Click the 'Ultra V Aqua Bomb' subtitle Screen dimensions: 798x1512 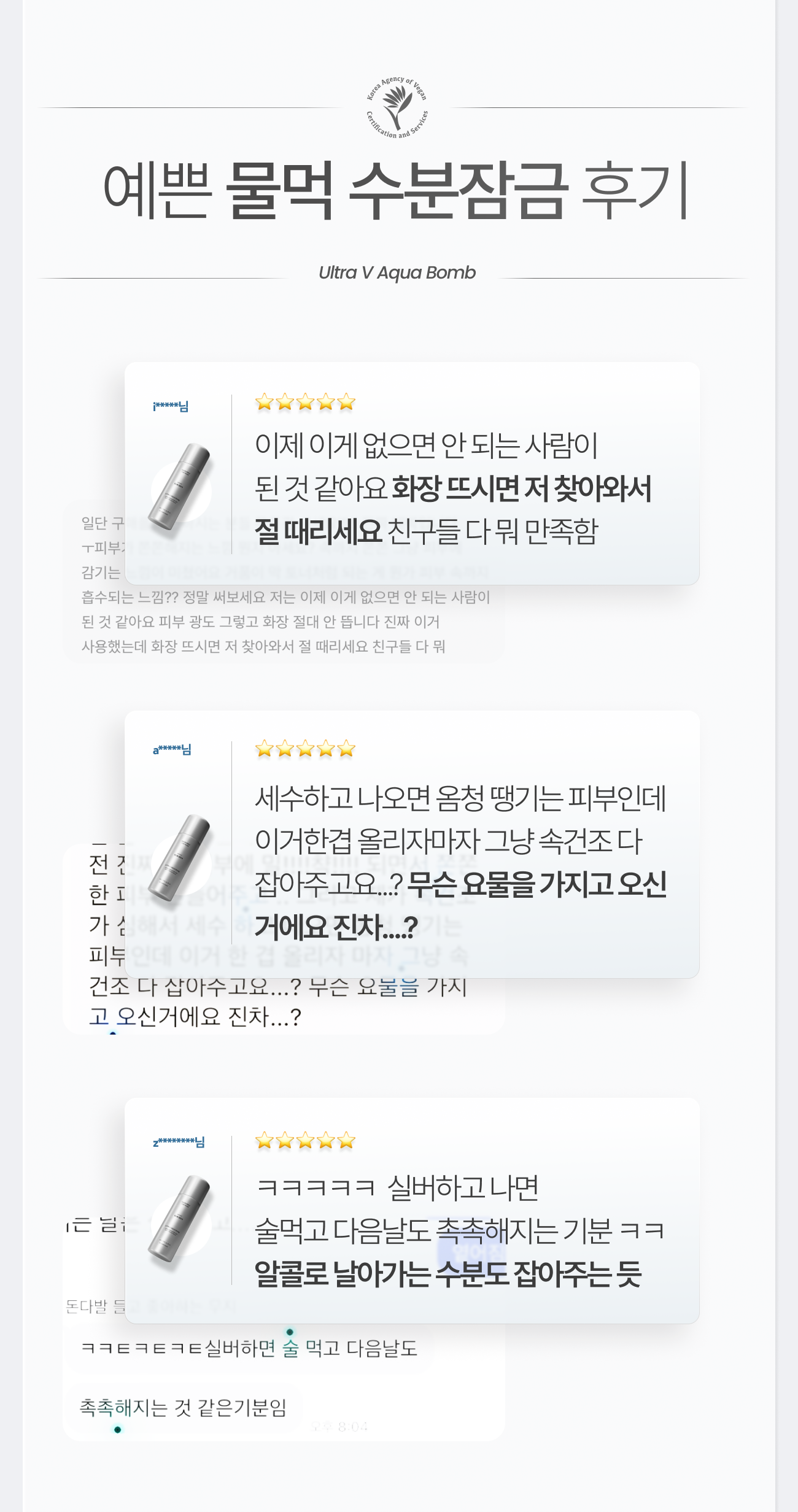[x=397, y=272]
